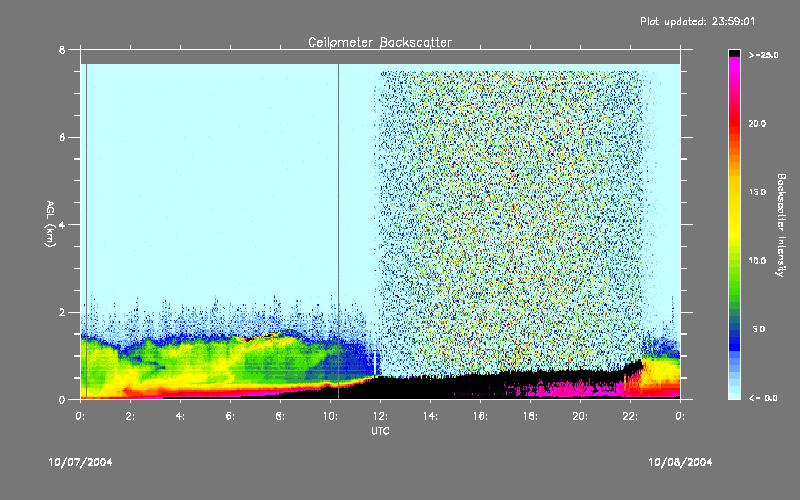Click the x-axis tick label '4:'
This screenshot has width=800, height=500.
pos(180,416)
